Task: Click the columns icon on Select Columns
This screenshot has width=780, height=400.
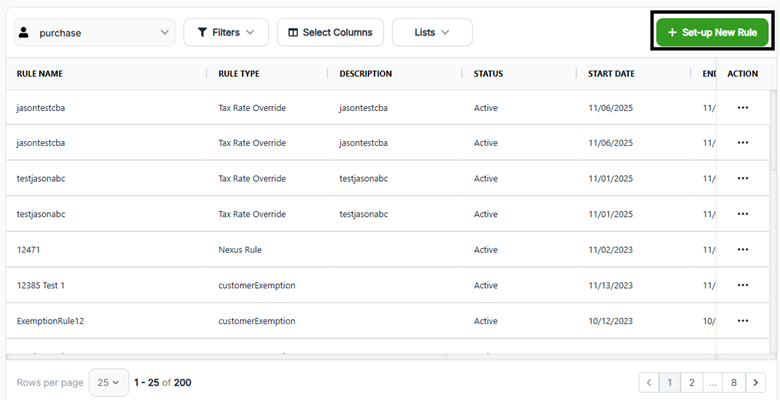Action: pyautogui.click(x=293, y=32)
